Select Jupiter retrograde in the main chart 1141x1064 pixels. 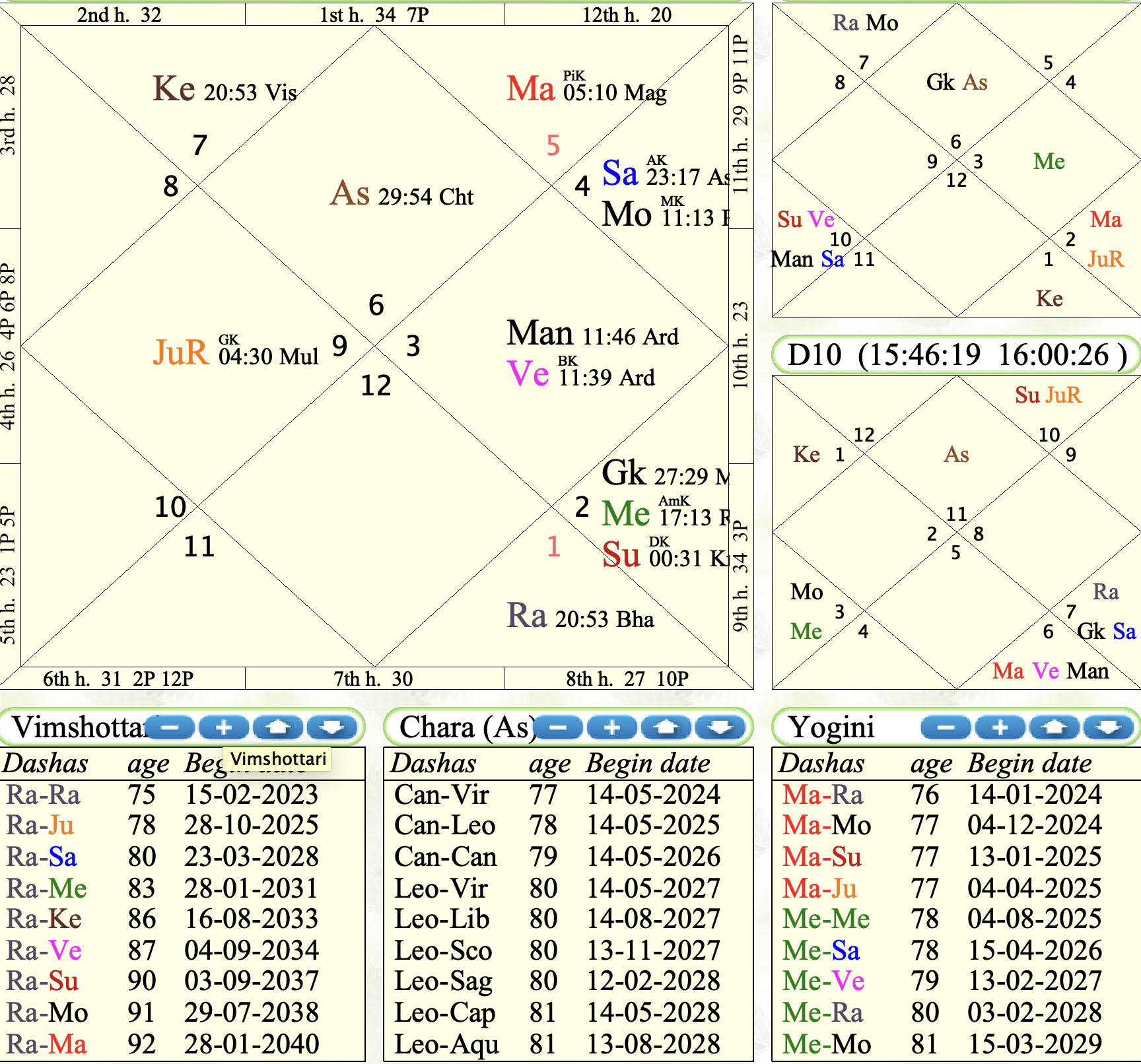[x=181, y=352]
